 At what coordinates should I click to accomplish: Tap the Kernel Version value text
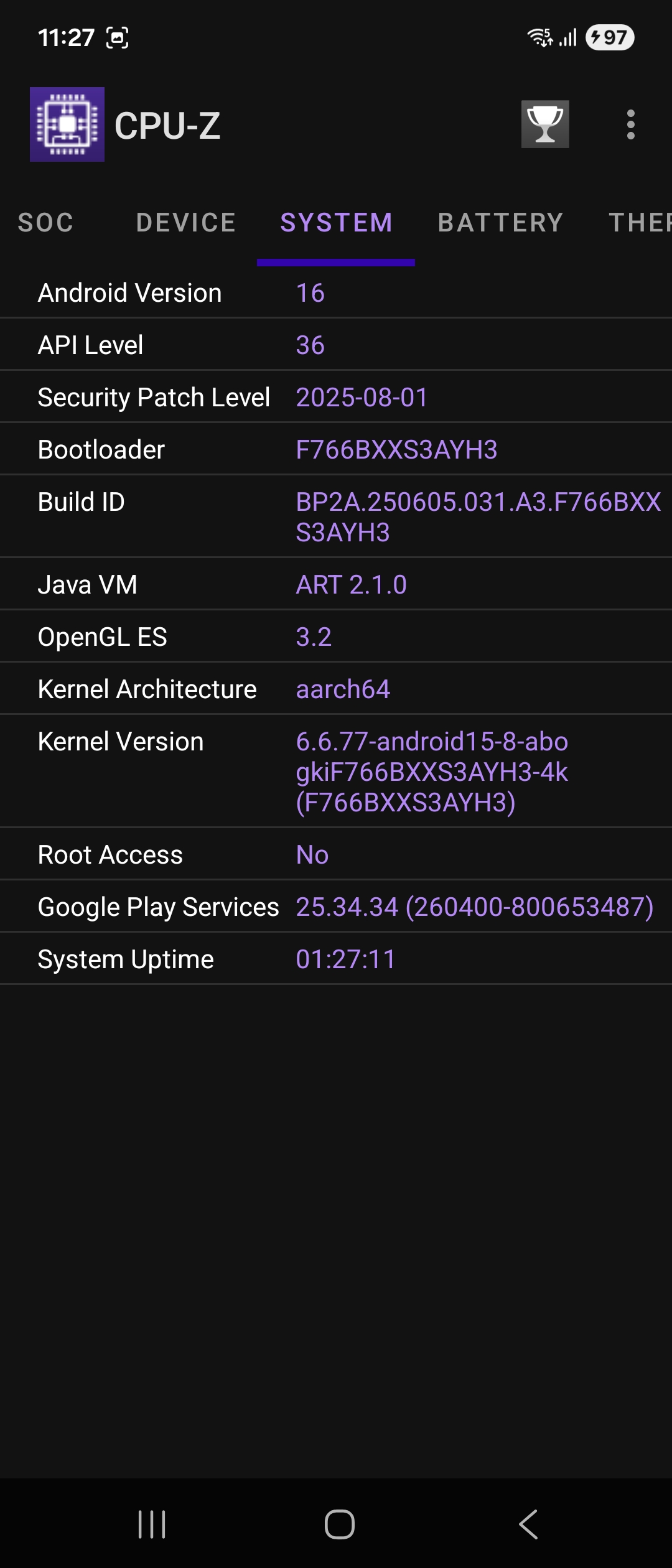[432, 772]
